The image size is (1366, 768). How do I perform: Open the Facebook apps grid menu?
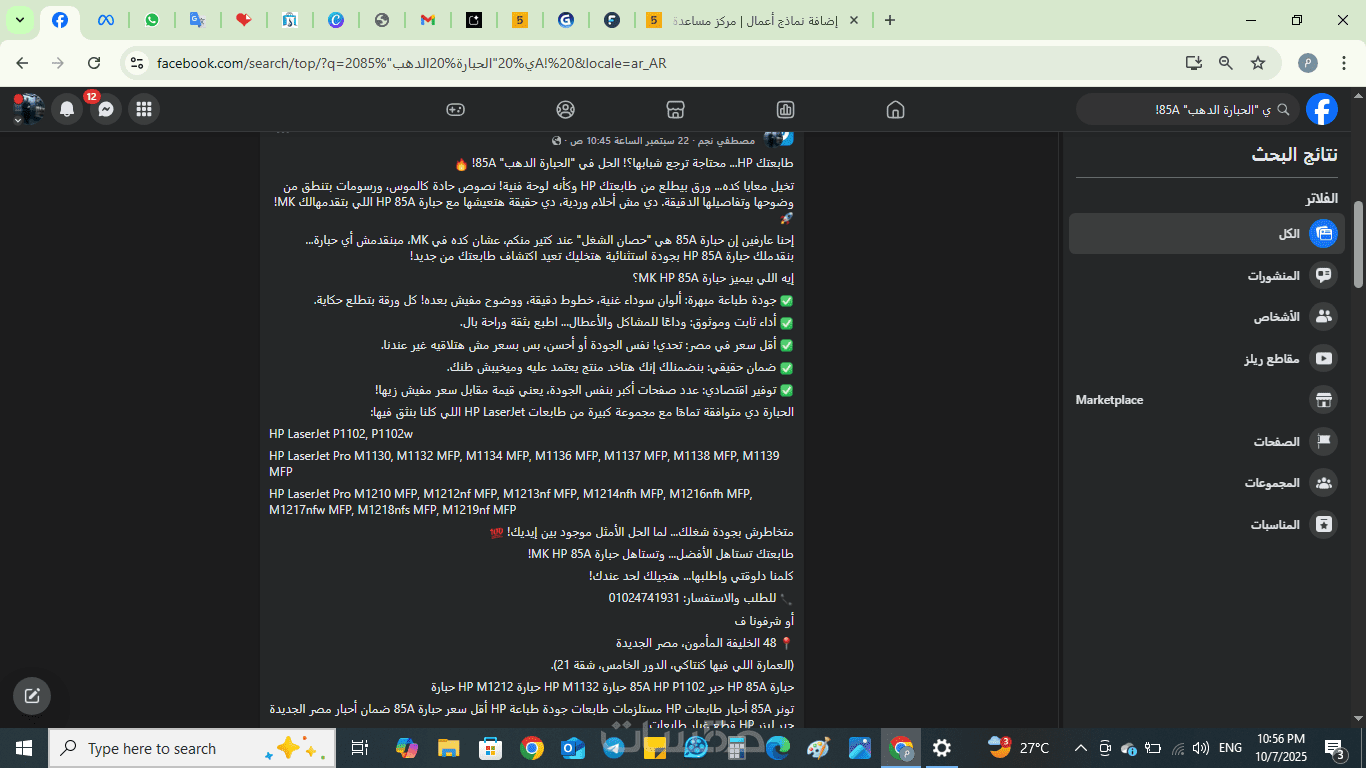144,109
